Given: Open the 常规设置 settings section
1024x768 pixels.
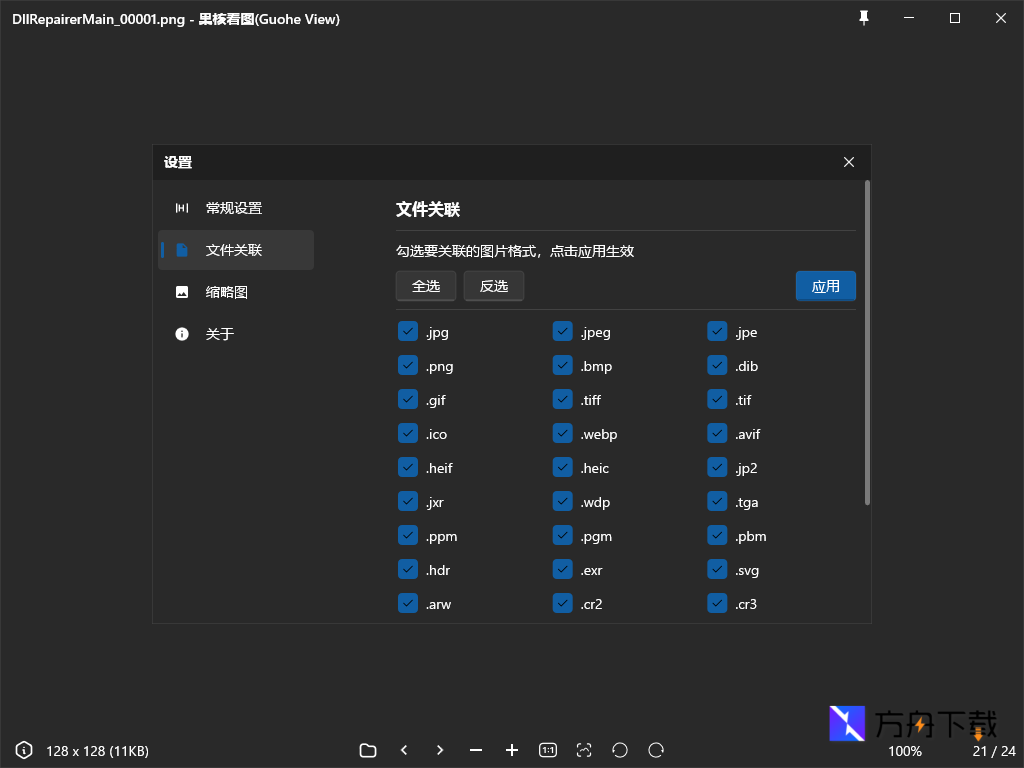Looking at the screenshot, I should pyautogui.click(x=236, y=208).
